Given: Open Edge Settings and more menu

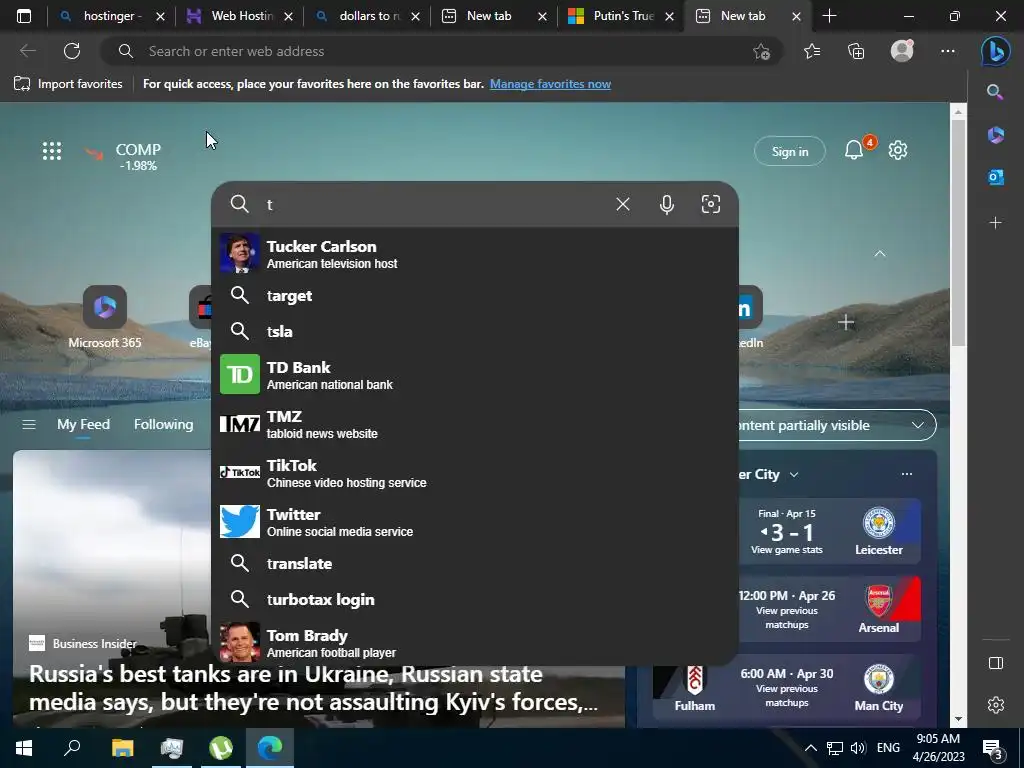Looking at the screenshot, I should pos(948,51).
